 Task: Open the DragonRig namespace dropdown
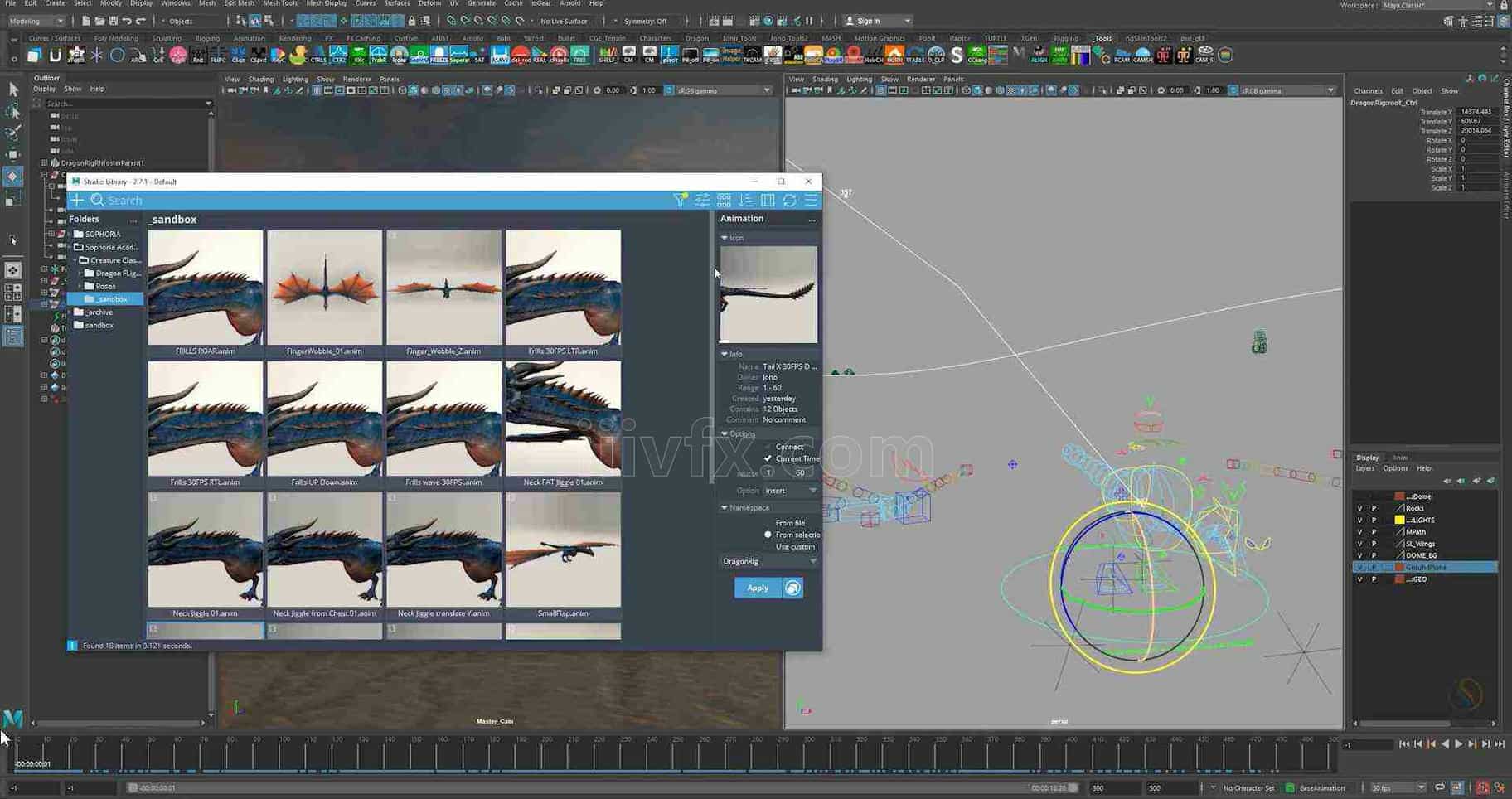point(769,561)
